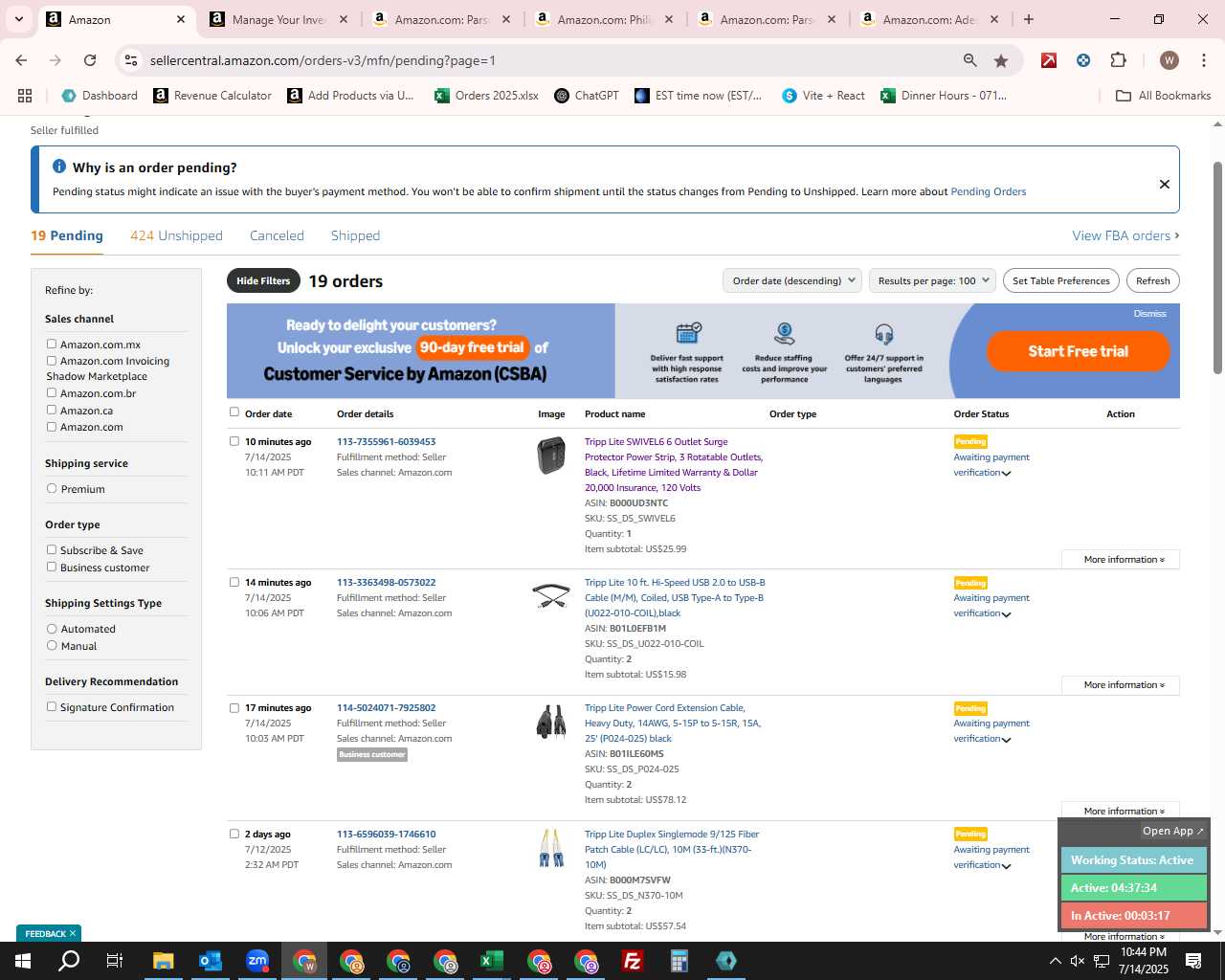Expand More information for order 114-5024071-7925802

click(1121, 811)
